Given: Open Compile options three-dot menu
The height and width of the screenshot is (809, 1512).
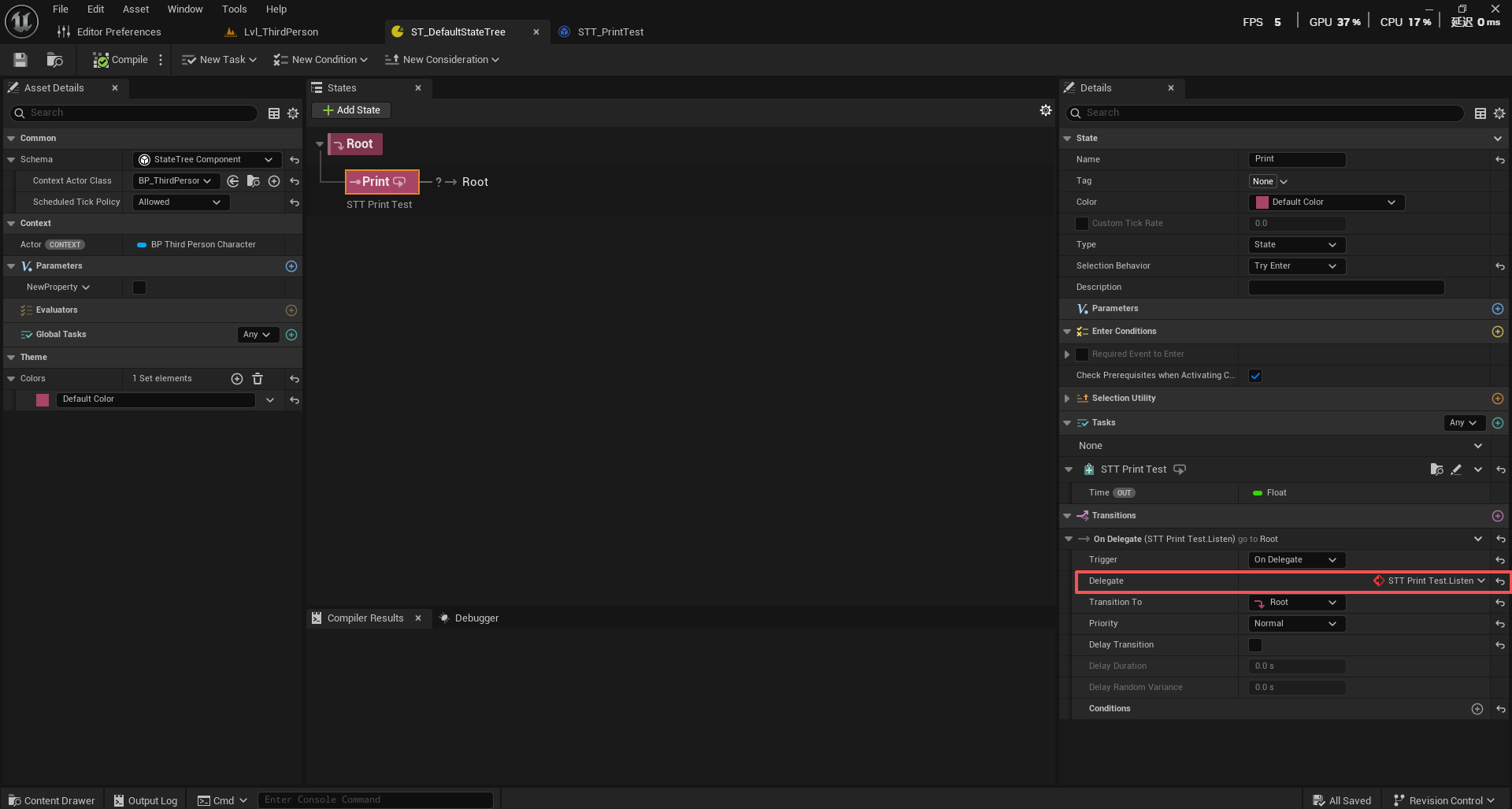Looking at the screenshot, I should (x=161, y=60).
